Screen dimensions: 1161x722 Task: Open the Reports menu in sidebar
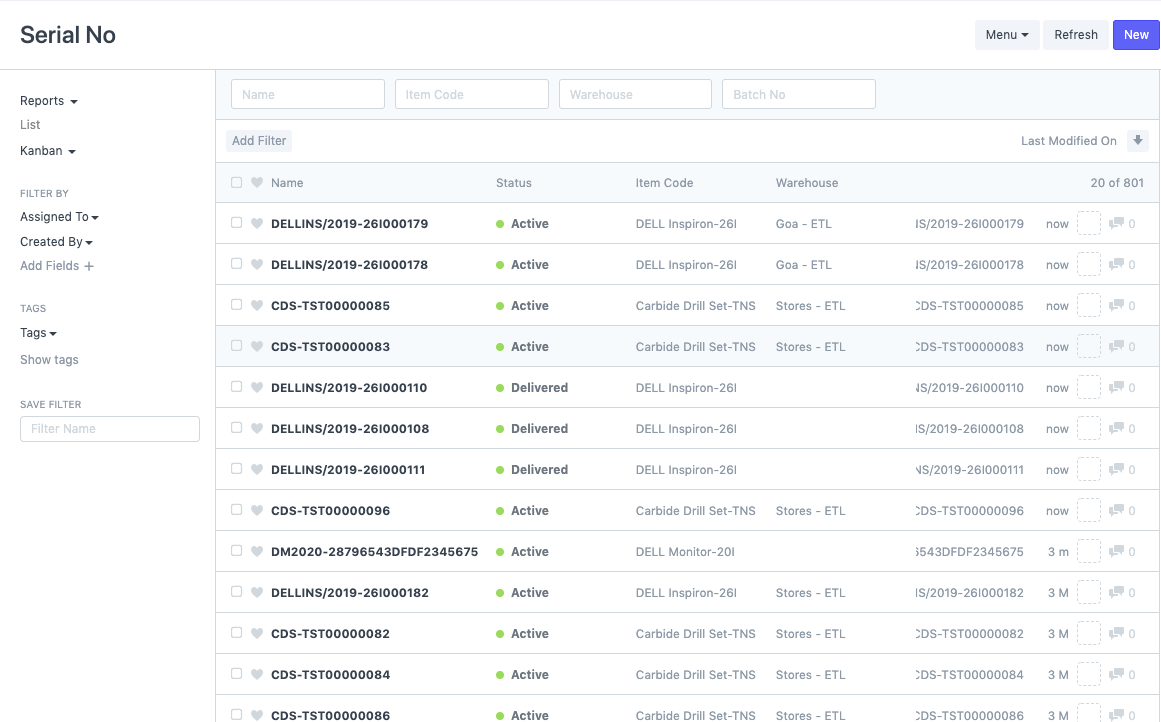[x=49, y=101]
